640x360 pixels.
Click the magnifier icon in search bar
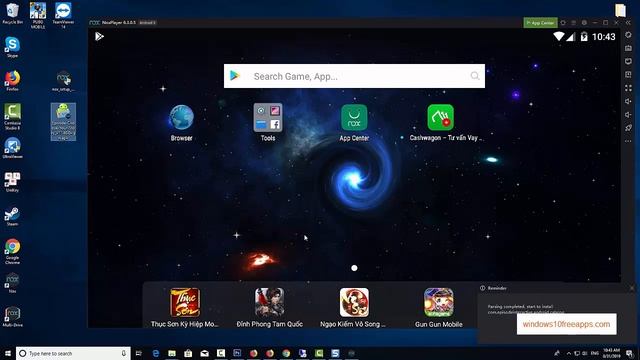(475, 76)
